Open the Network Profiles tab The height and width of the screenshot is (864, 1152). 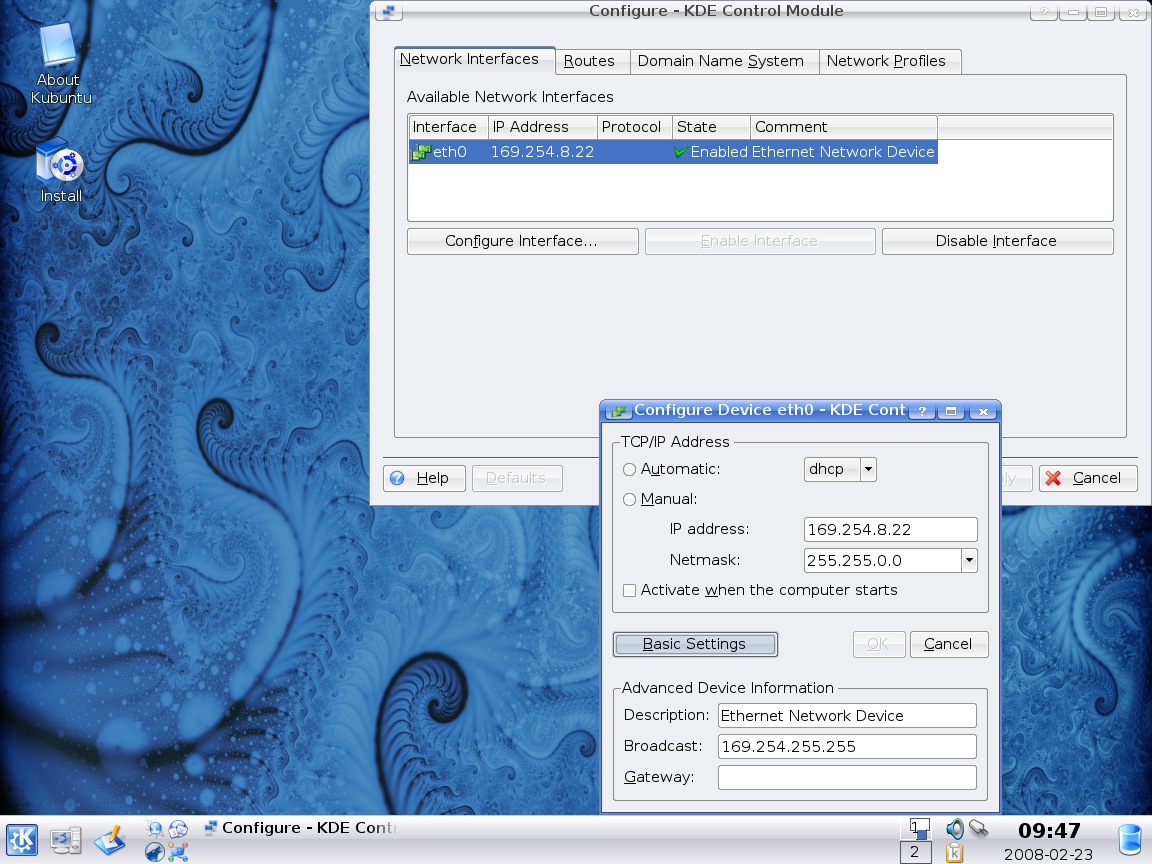(x=890, y=61)
